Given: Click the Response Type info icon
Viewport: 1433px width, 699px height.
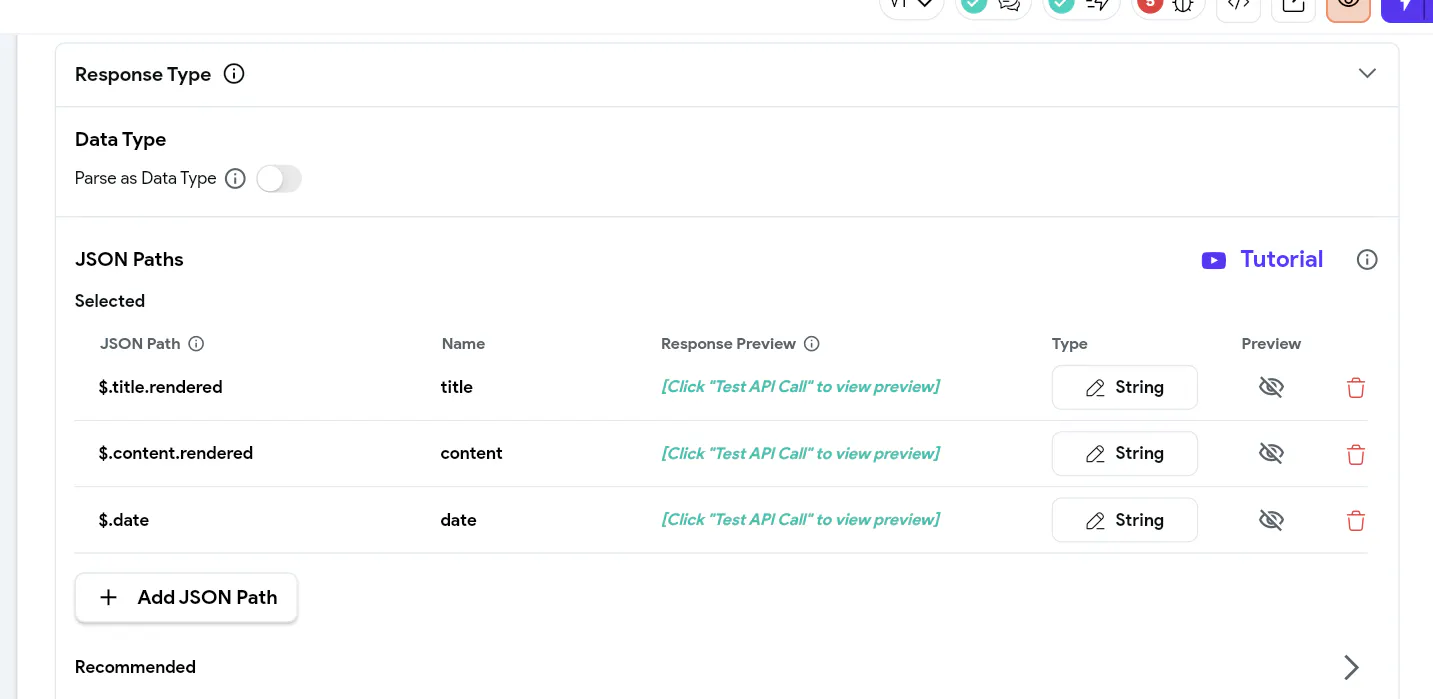Looking at the screenshot, I should 234,74.
